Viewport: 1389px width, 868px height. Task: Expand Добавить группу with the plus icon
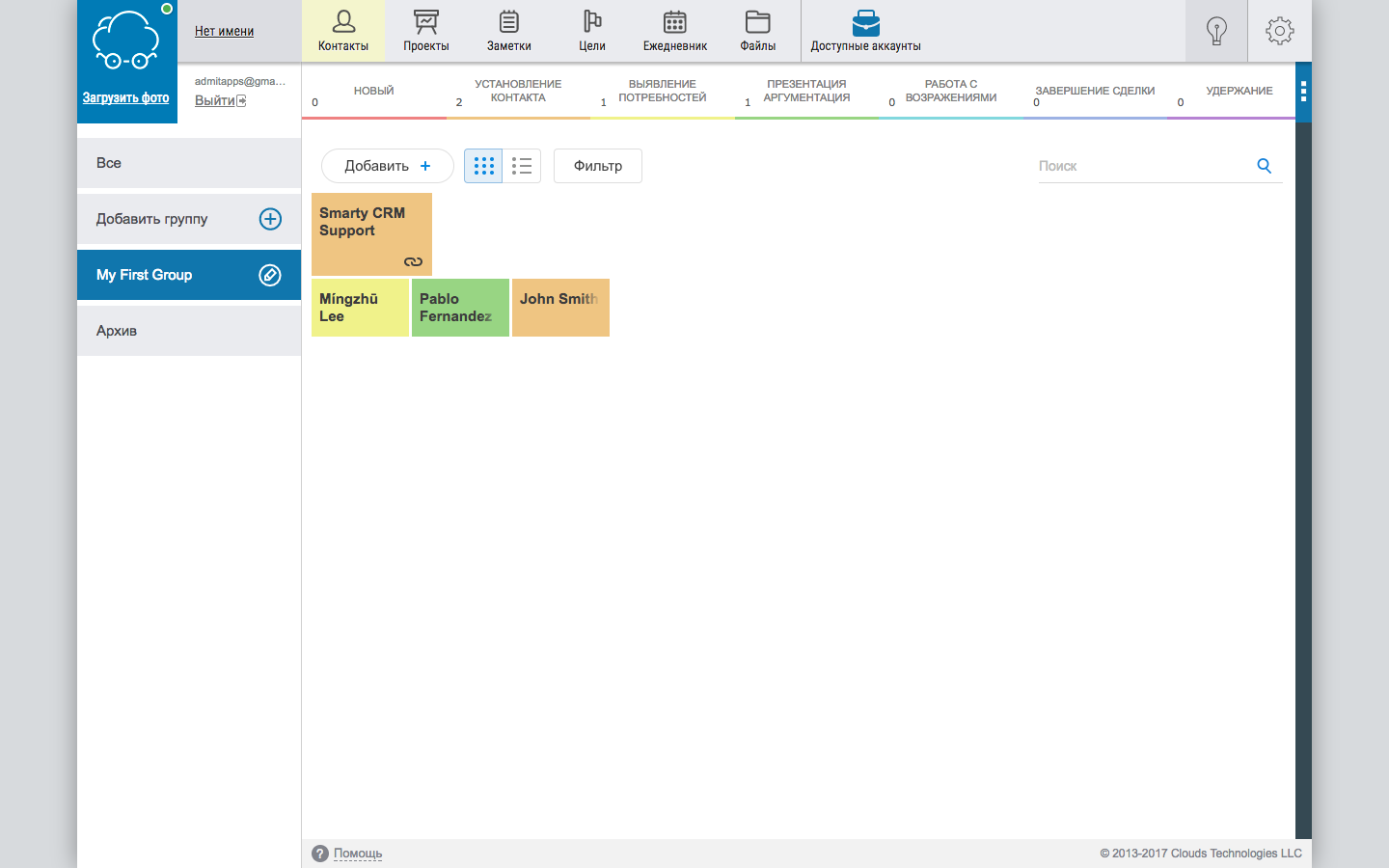pos(270,219)
